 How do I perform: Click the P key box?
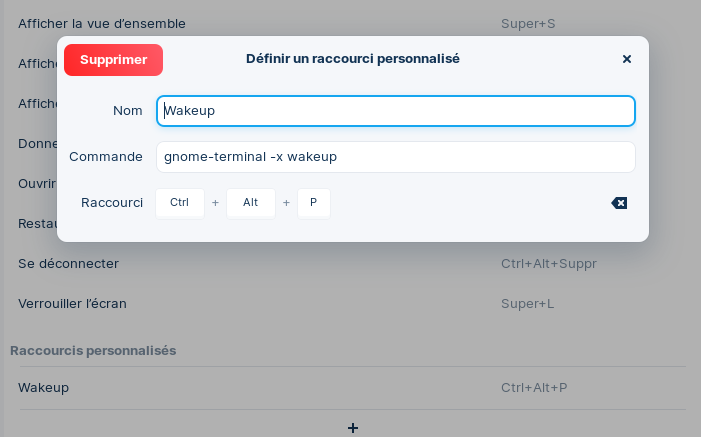click(313, 203)
